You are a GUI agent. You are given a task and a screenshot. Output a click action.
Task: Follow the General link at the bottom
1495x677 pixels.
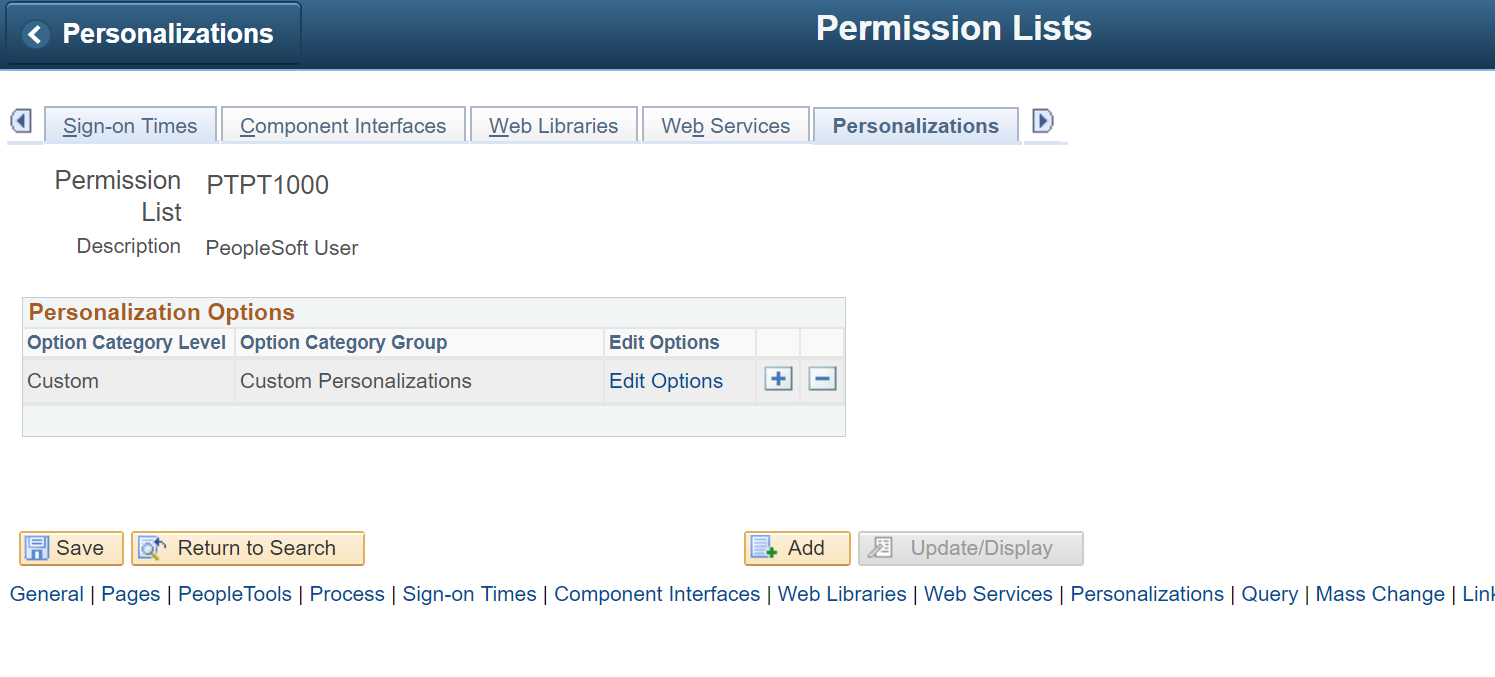(x=46, y=594)
